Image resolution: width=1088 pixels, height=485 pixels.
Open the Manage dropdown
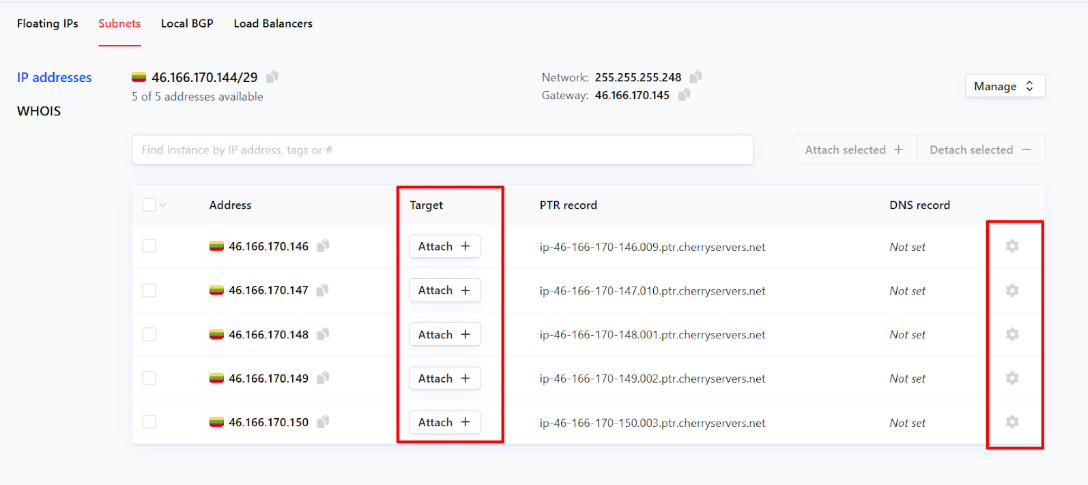1005,86
